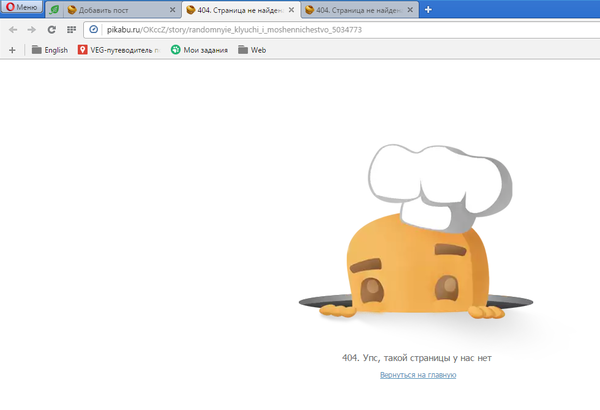
Task: Open the English bookmarks folder
Action: tap(49, 49)
